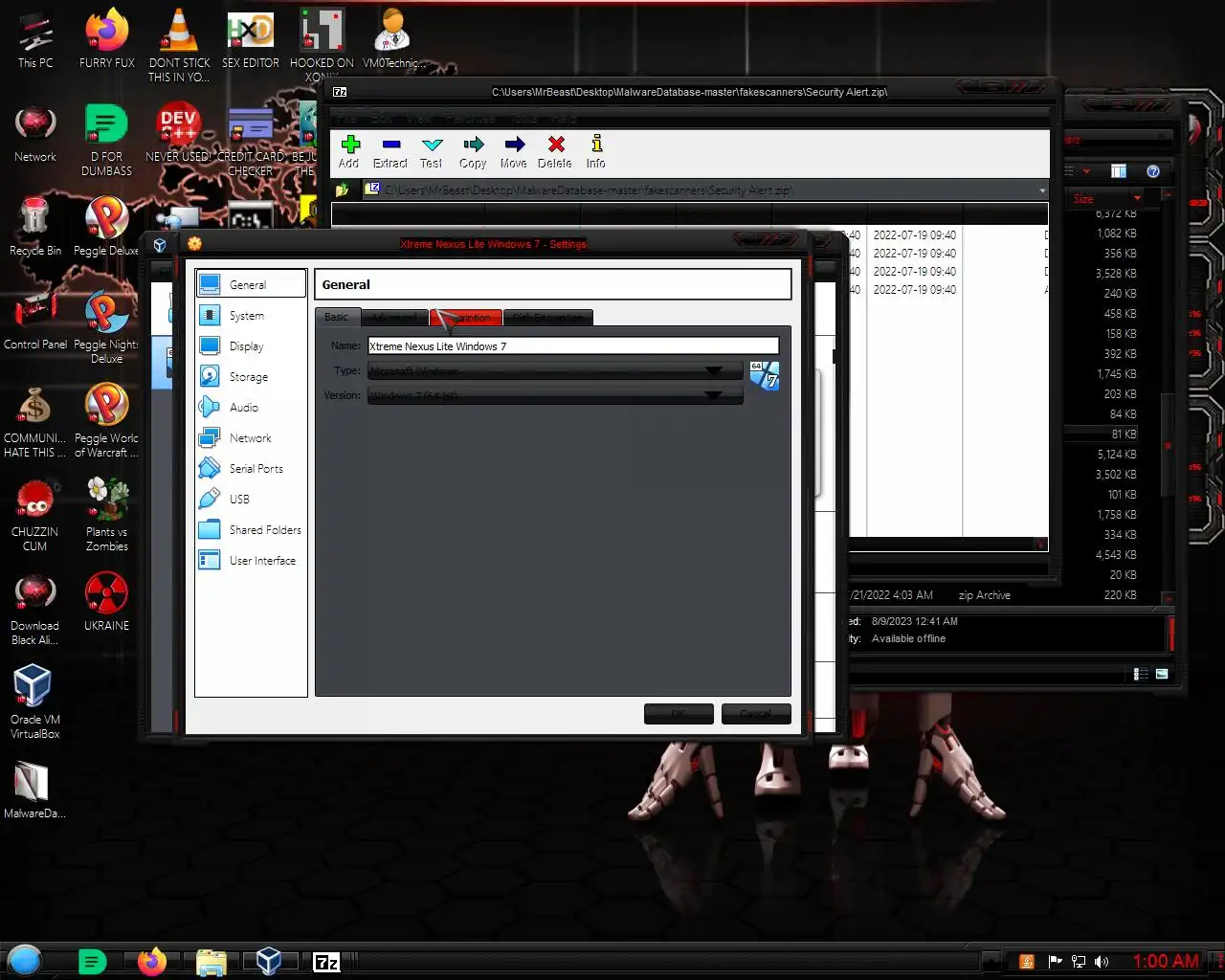Open Network settings in VirtualBox sidebar
Viewport: 1225px width, 980px height.
[x=251, y=438]
